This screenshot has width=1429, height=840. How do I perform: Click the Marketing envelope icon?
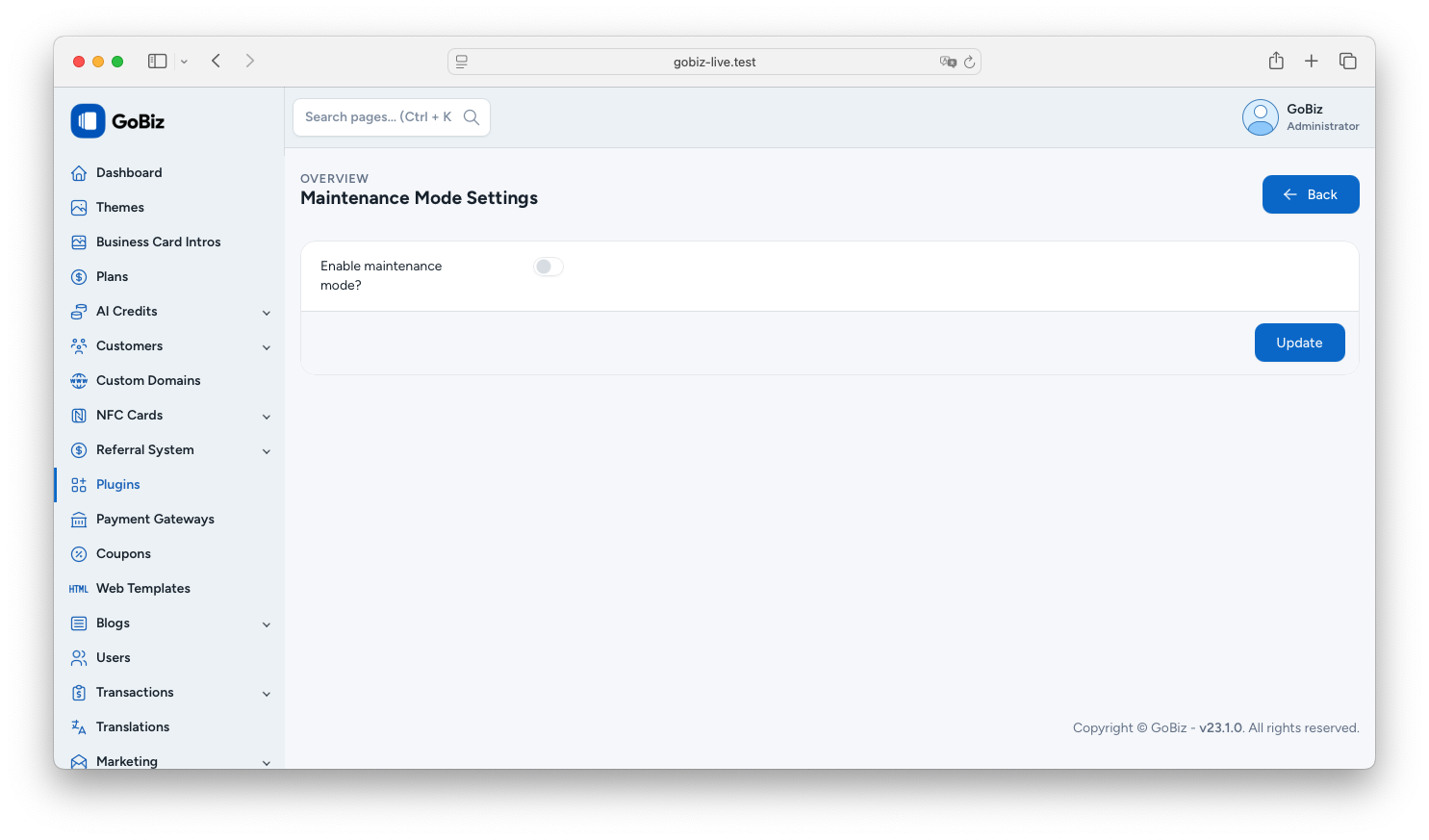coord(79,762)
